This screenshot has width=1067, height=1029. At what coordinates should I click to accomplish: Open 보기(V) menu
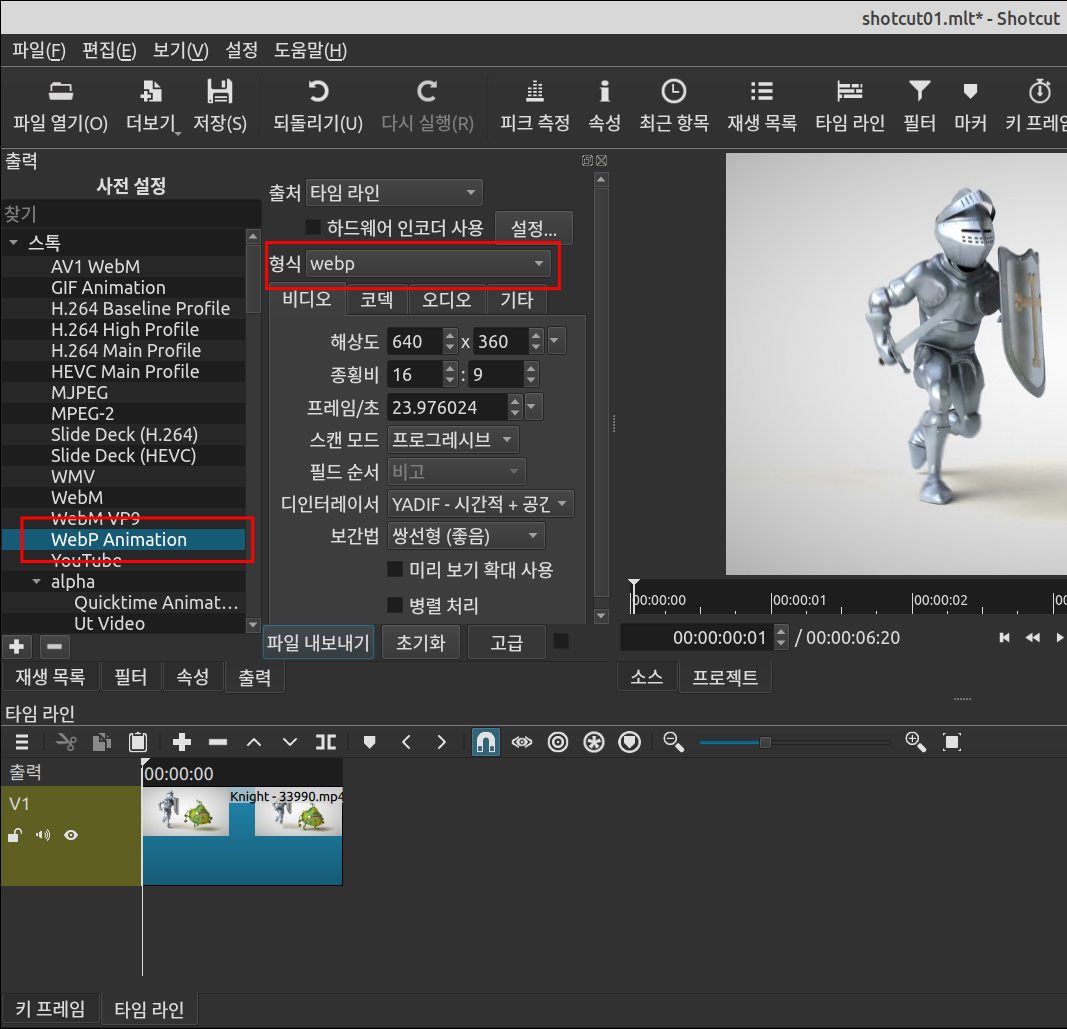click(180, 50)
